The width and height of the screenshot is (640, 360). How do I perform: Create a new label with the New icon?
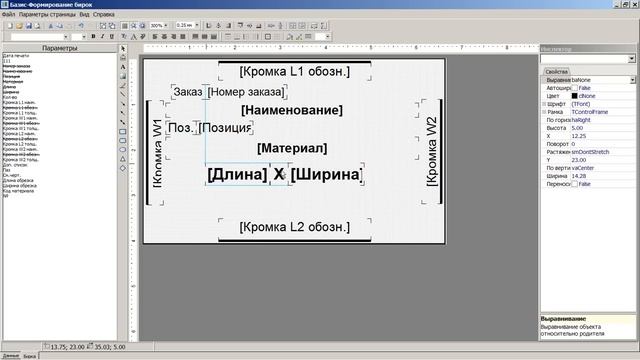pos(10,26)
